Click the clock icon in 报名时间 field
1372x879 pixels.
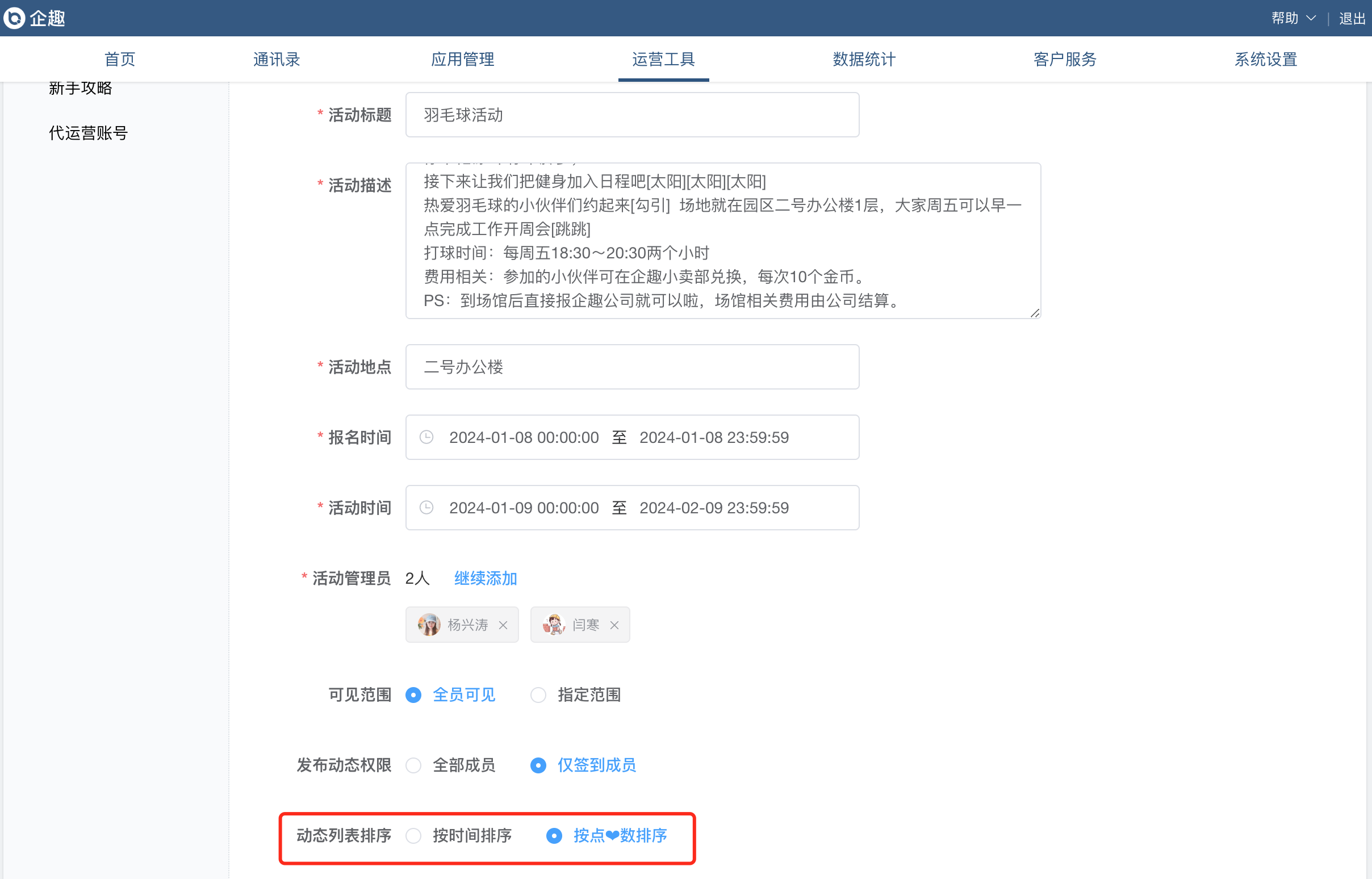coord(426,437)
